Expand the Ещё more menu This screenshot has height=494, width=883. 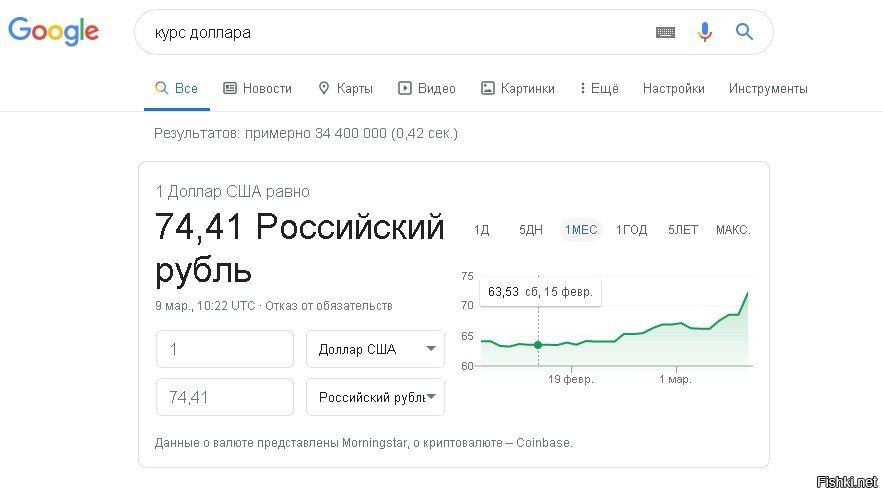coord(599,88)
